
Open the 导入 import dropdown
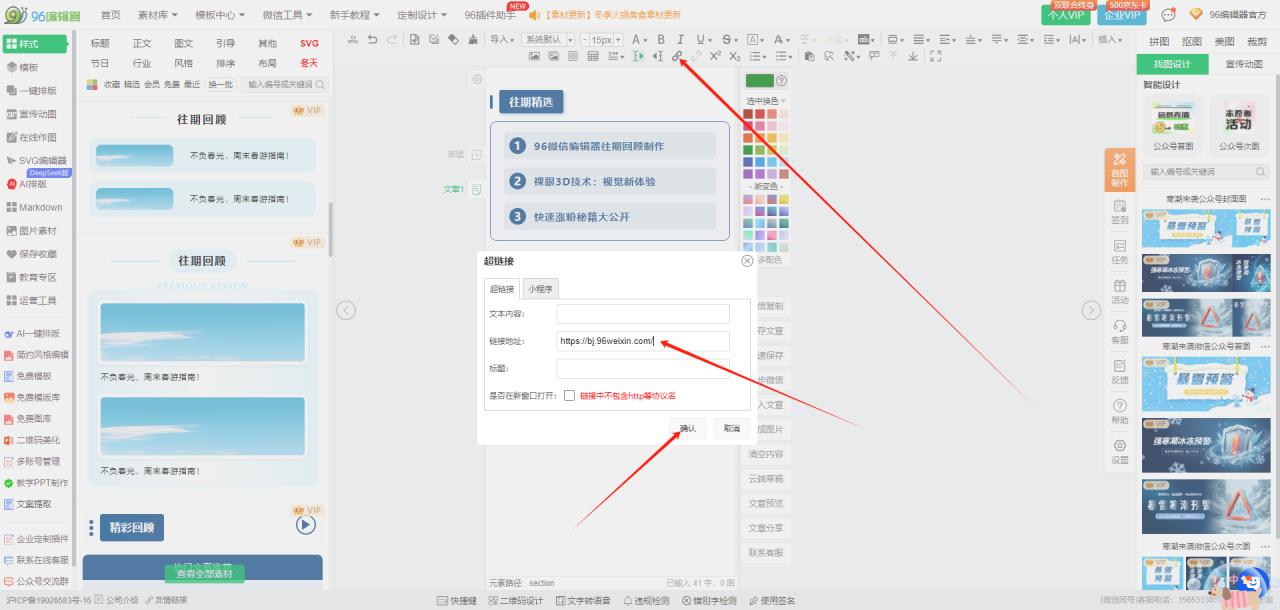tap(502, 39)
